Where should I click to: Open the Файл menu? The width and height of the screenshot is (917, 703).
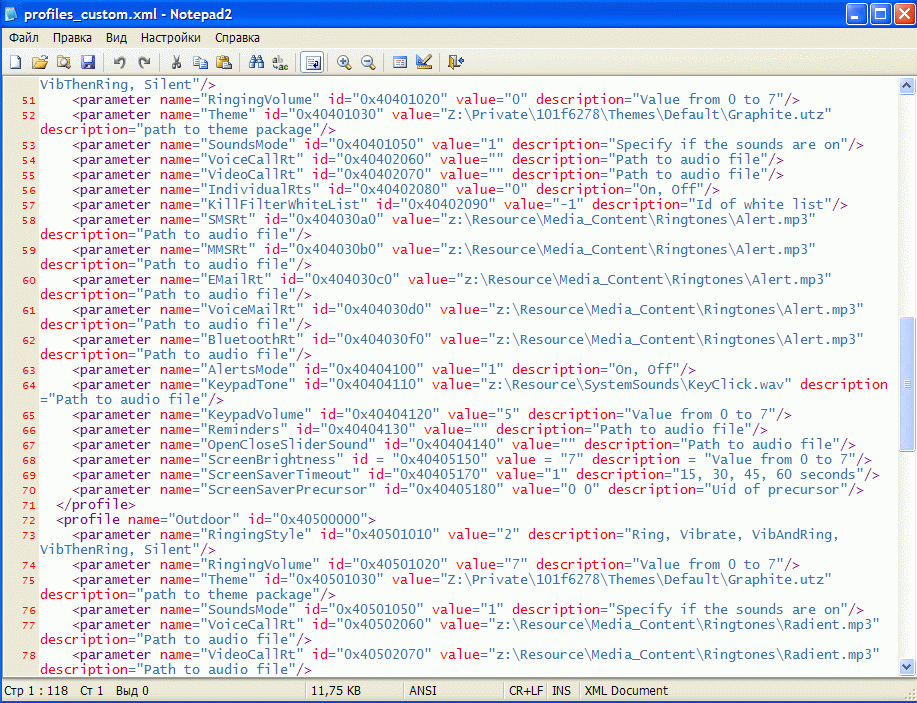[24, 38]
